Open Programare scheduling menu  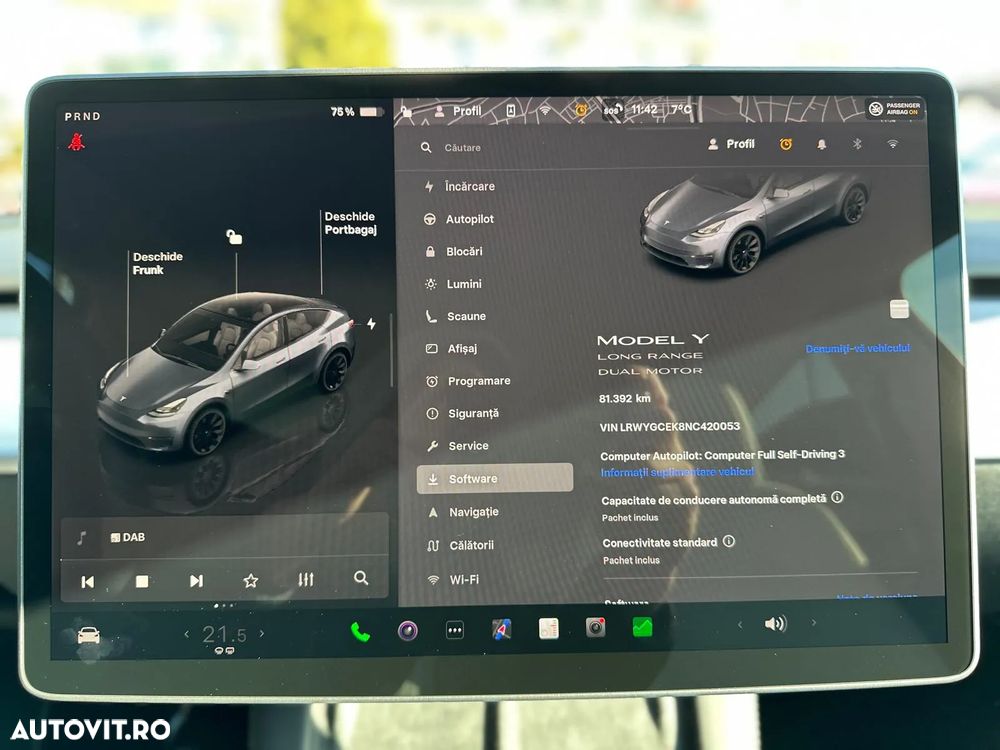468,381
